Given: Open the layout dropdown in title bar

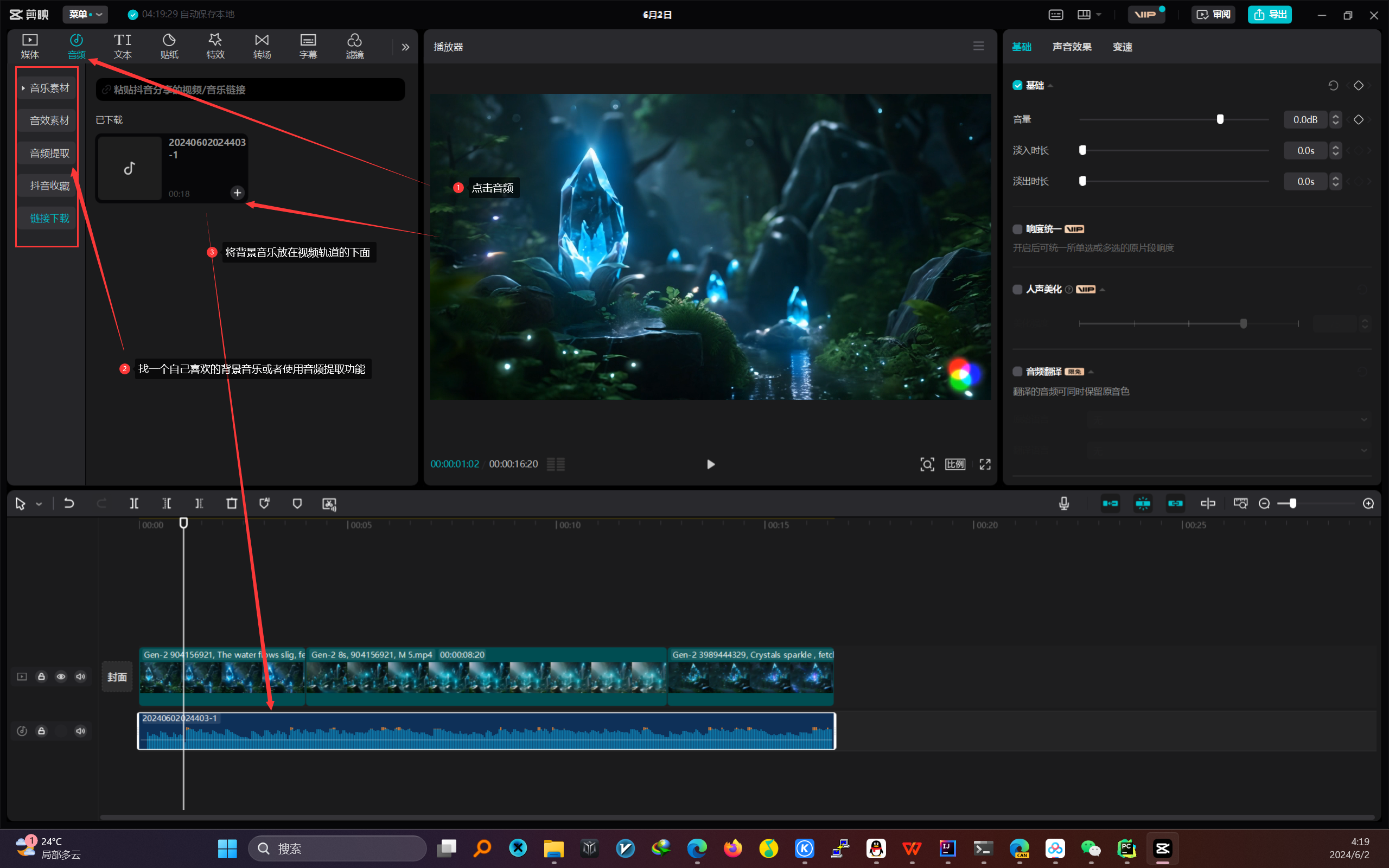Looking at the screenshot, I should coord(1089,14).
